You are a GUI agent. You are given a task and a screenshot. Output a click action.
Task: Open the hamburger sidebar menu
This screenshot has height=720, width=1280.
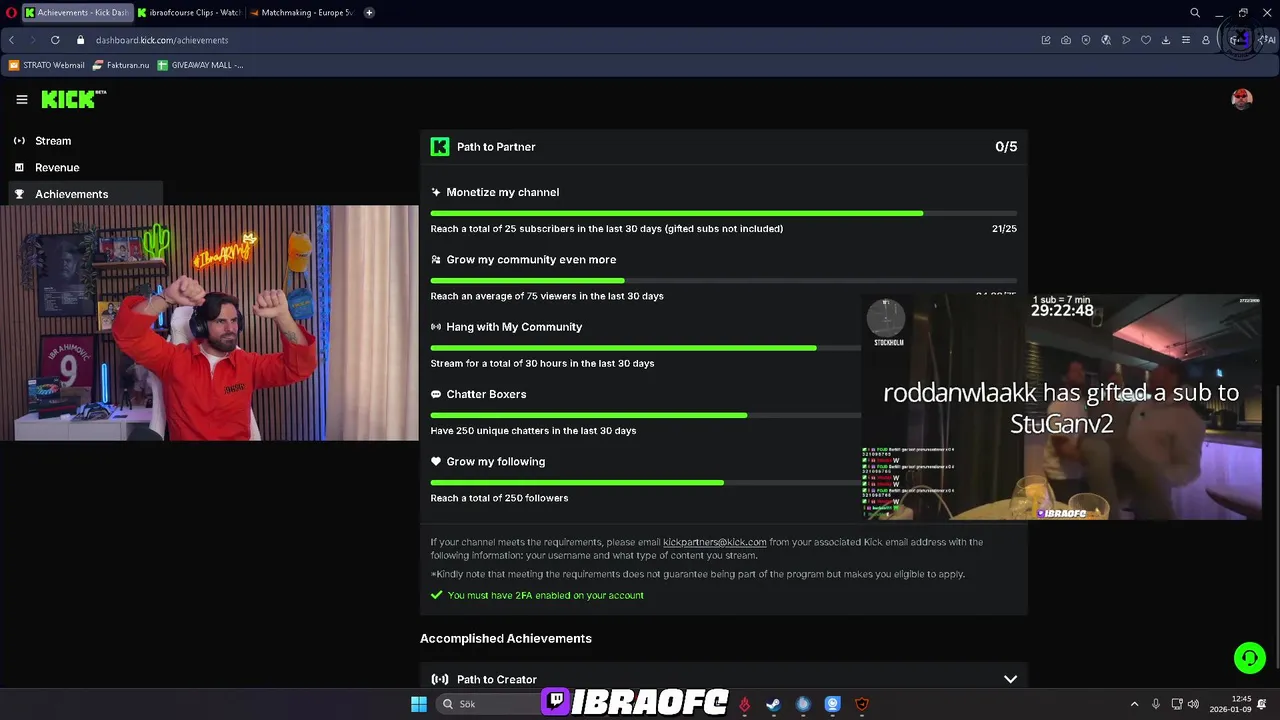[21, 99]
